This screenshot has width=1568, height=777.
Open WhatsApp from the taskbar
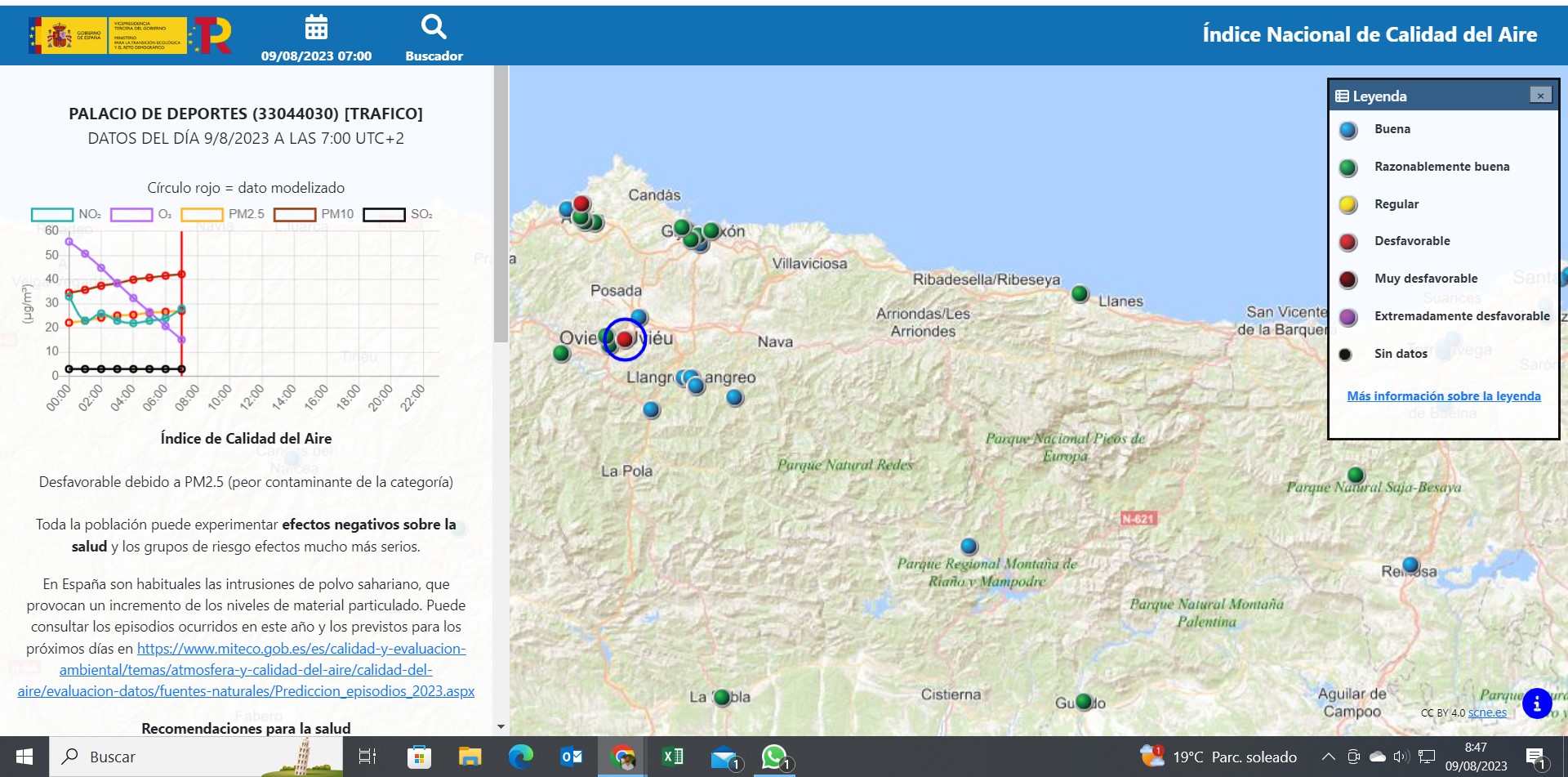click(773, 757)
